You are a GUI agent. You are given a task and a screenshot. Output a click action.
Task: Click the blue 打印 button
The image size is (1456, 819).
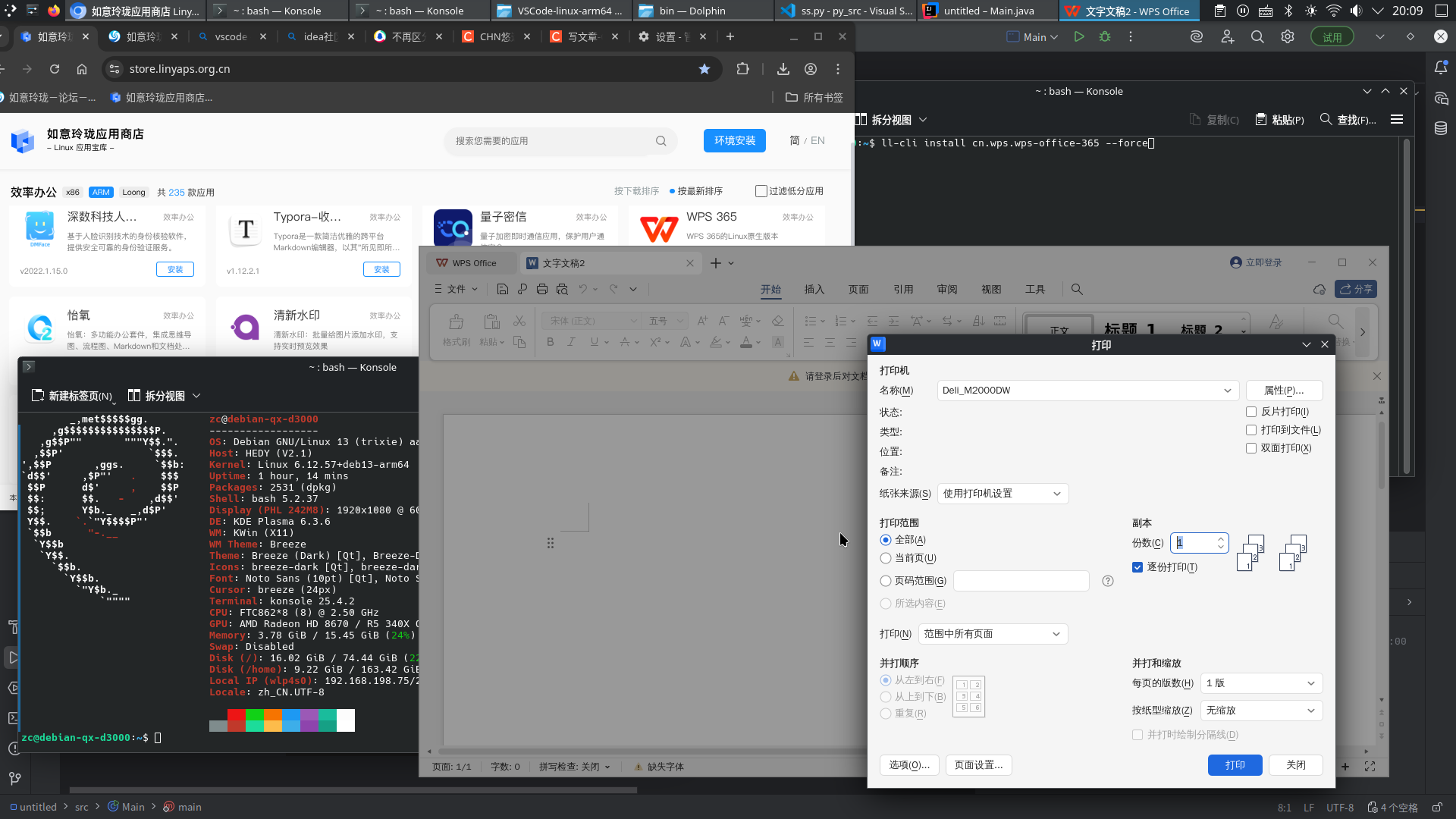(1235, 765)
